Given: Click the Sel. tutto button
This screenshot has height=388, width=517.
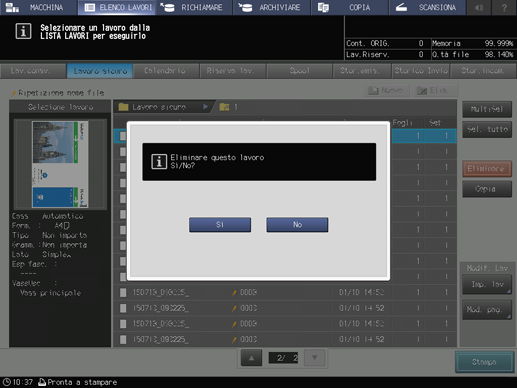Looking at the screenshot, I should pyautogui.click(x=487, y=129).
